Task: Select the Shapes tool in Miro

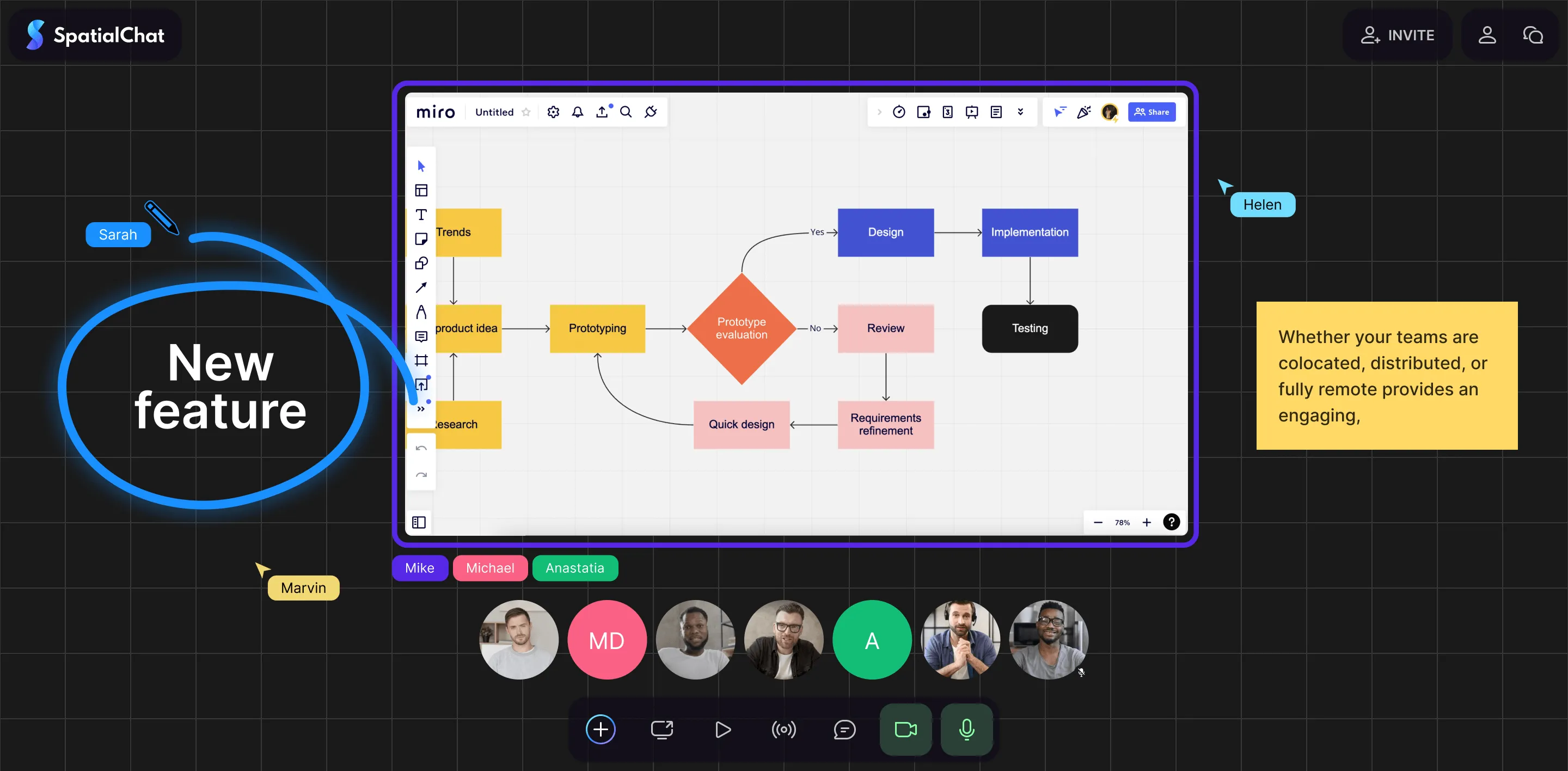Action: pyautogui.click(x=421, y=264)
